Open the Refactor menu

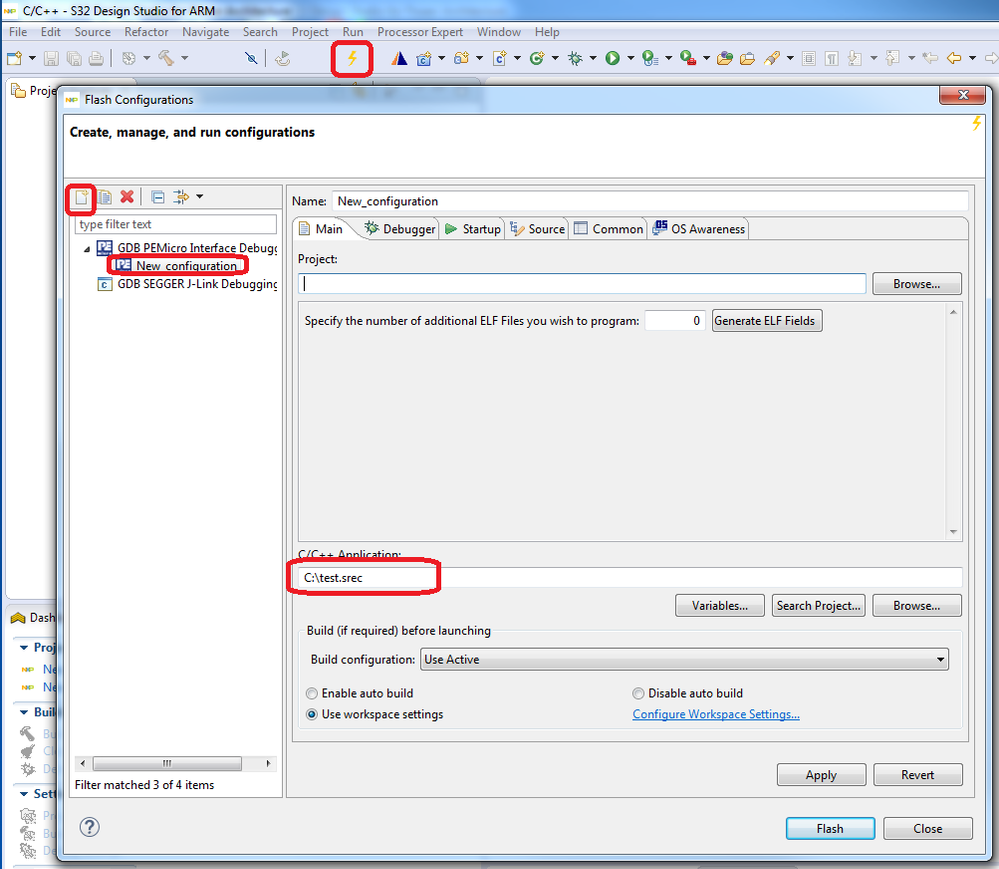point(146,32)
